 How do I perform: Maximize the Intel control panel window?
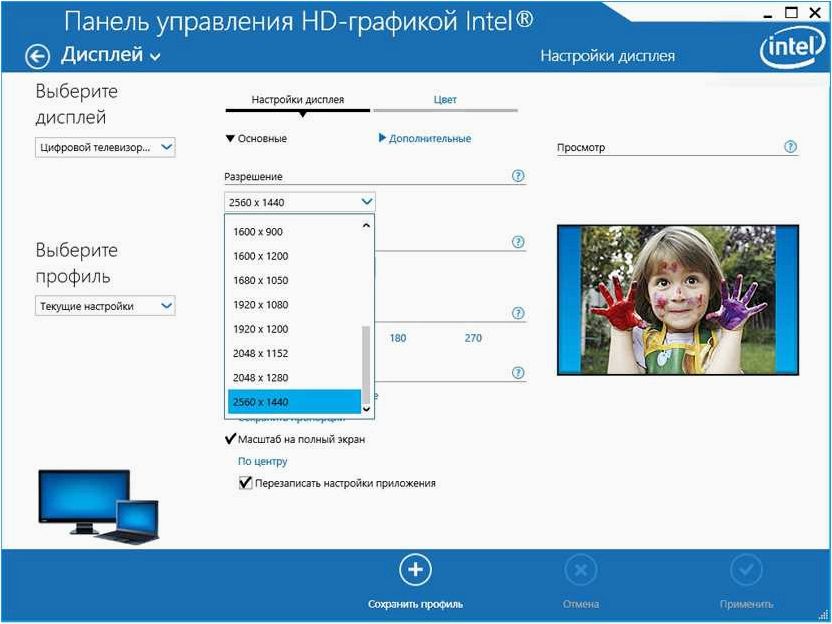(791, 12)
